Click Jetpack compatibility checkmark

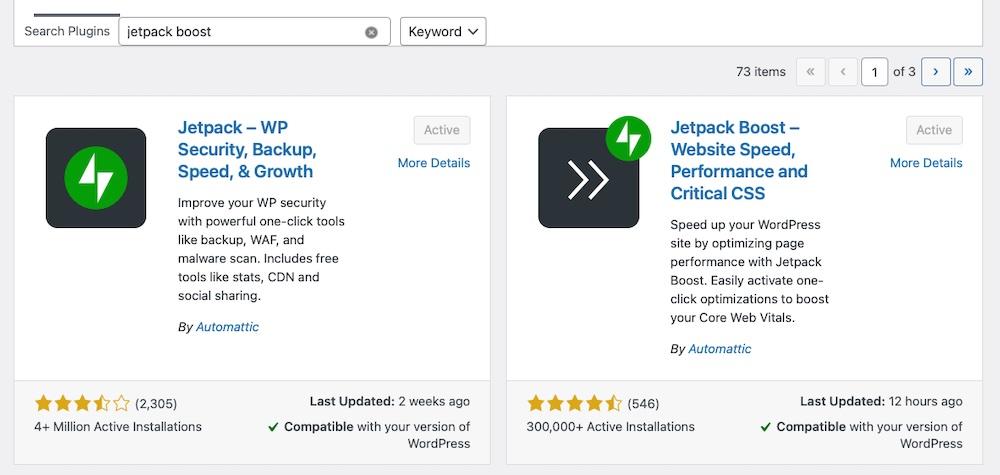click(274, 427)
